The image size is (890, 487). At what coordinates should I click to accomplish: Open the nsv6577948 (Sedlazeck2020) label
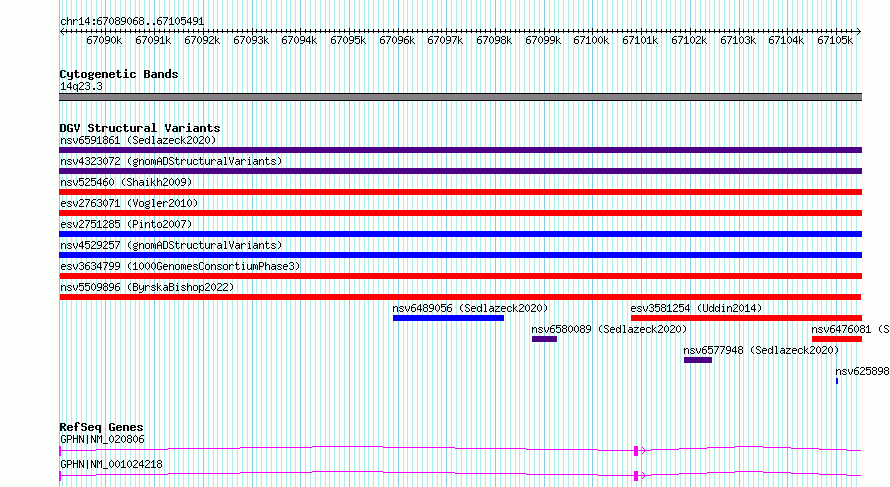point(761,350)
